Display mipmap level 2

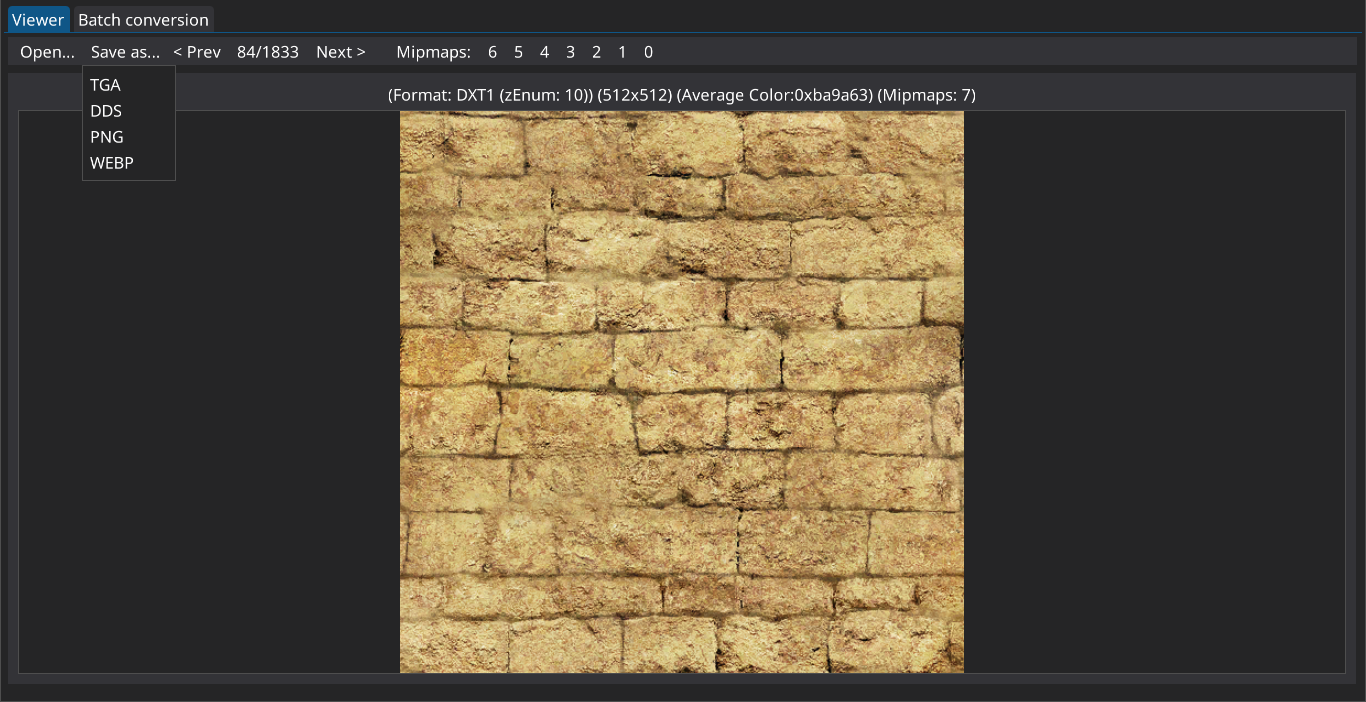click(x=596, y=52)
